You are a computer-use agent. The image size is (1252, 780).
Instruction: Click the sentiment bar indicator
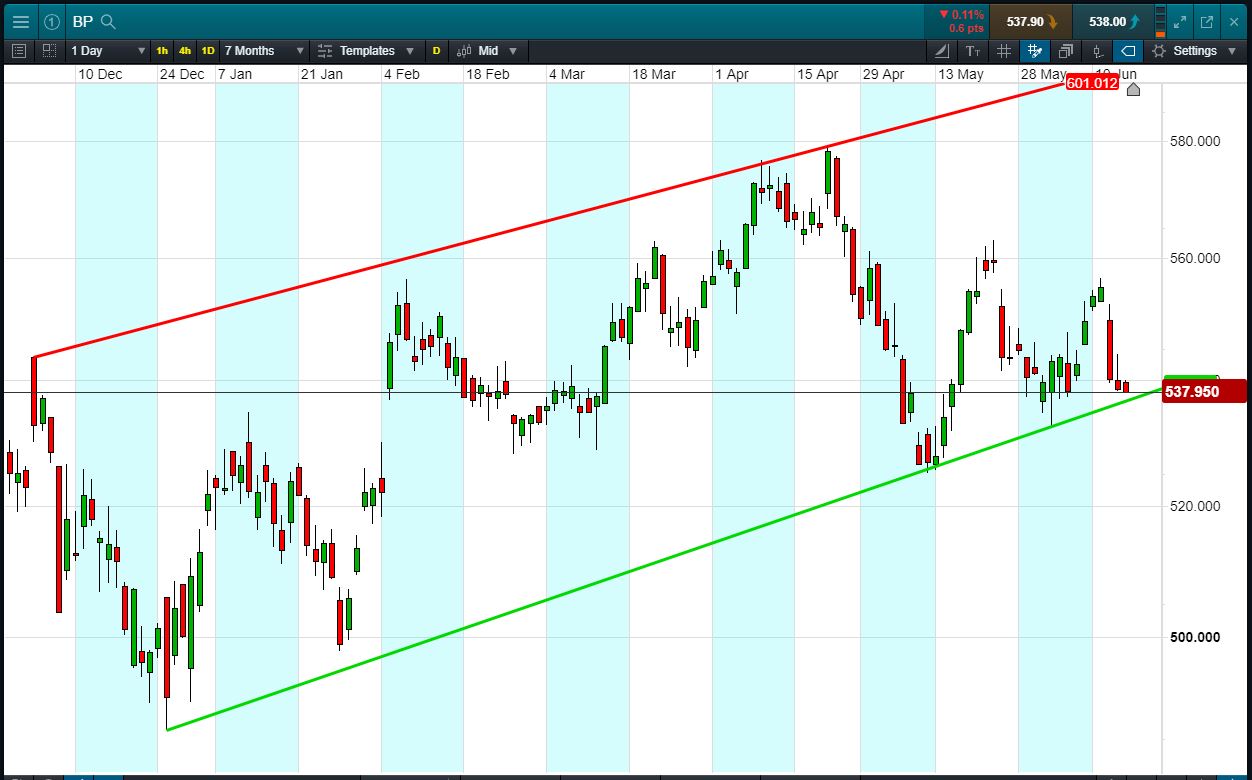point(1160,21)
